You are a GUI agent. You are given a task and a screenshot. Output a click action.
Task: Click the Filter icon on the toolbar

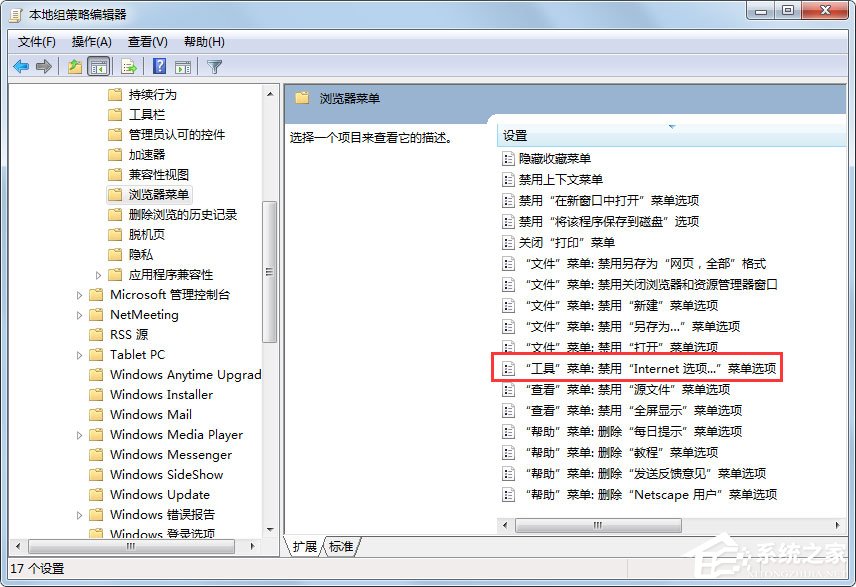(215, 66)
